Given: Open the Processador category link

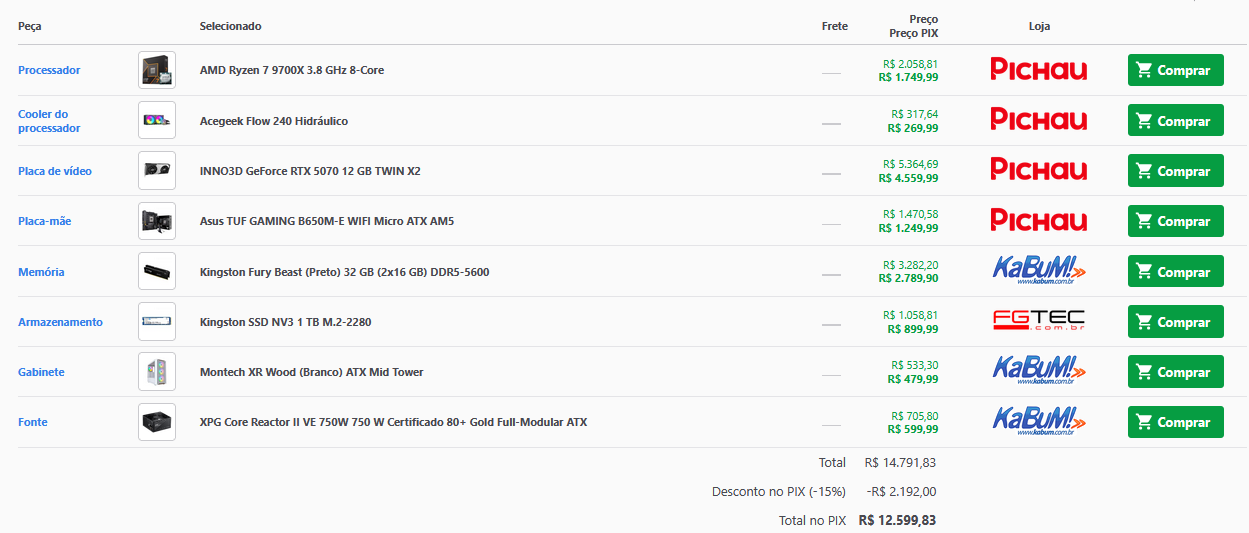Looking at the screenshot, I should tap(49, 70).
